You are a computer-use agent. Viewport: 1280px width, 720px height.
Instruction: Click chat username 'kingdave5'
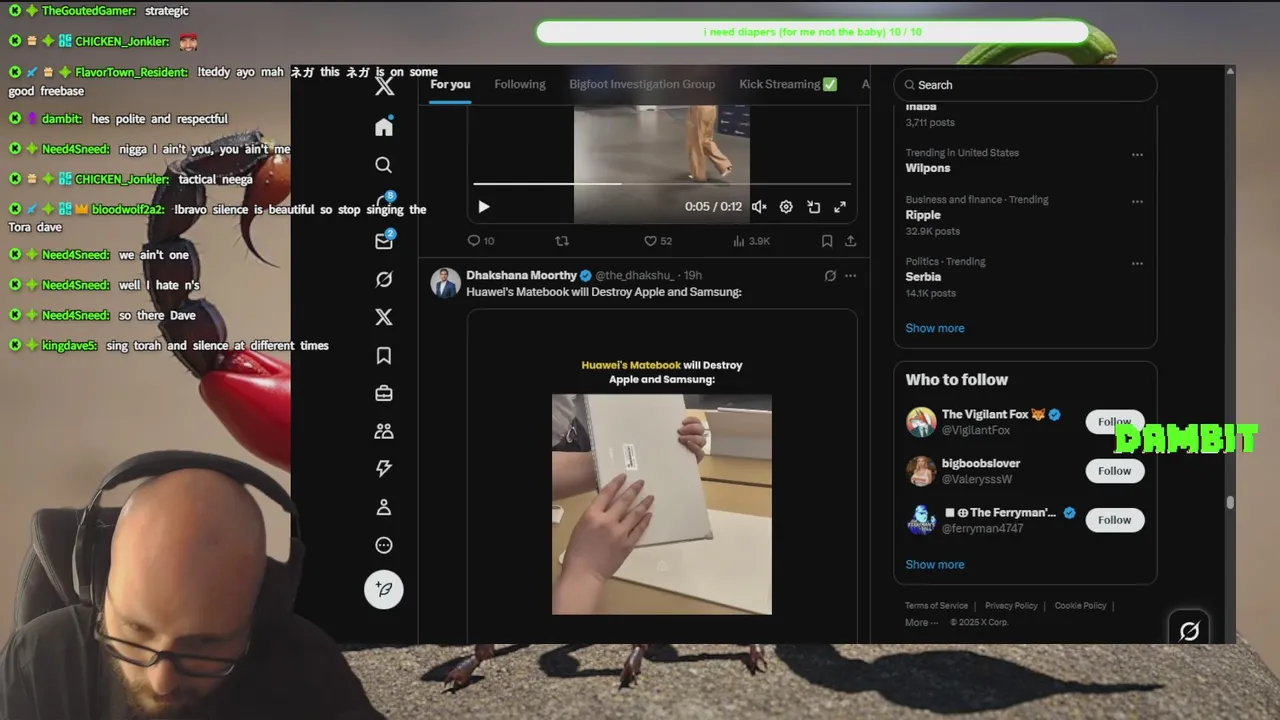70,345
